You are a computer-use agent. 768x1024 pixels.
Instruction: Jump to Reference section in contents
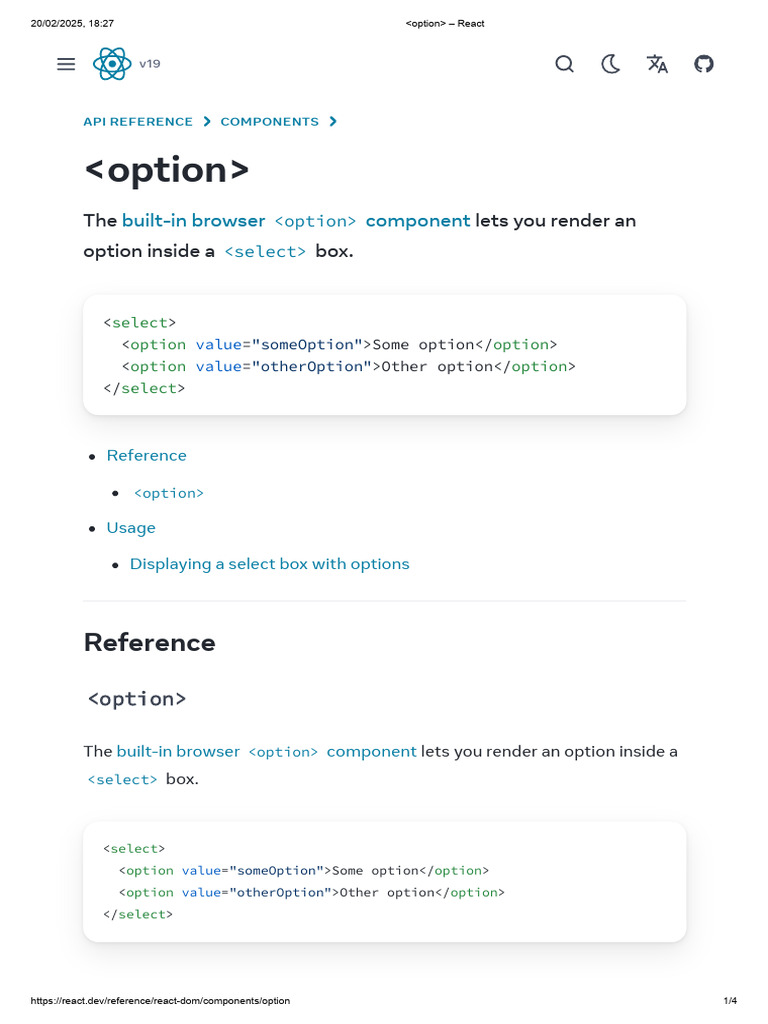(146, 456)
